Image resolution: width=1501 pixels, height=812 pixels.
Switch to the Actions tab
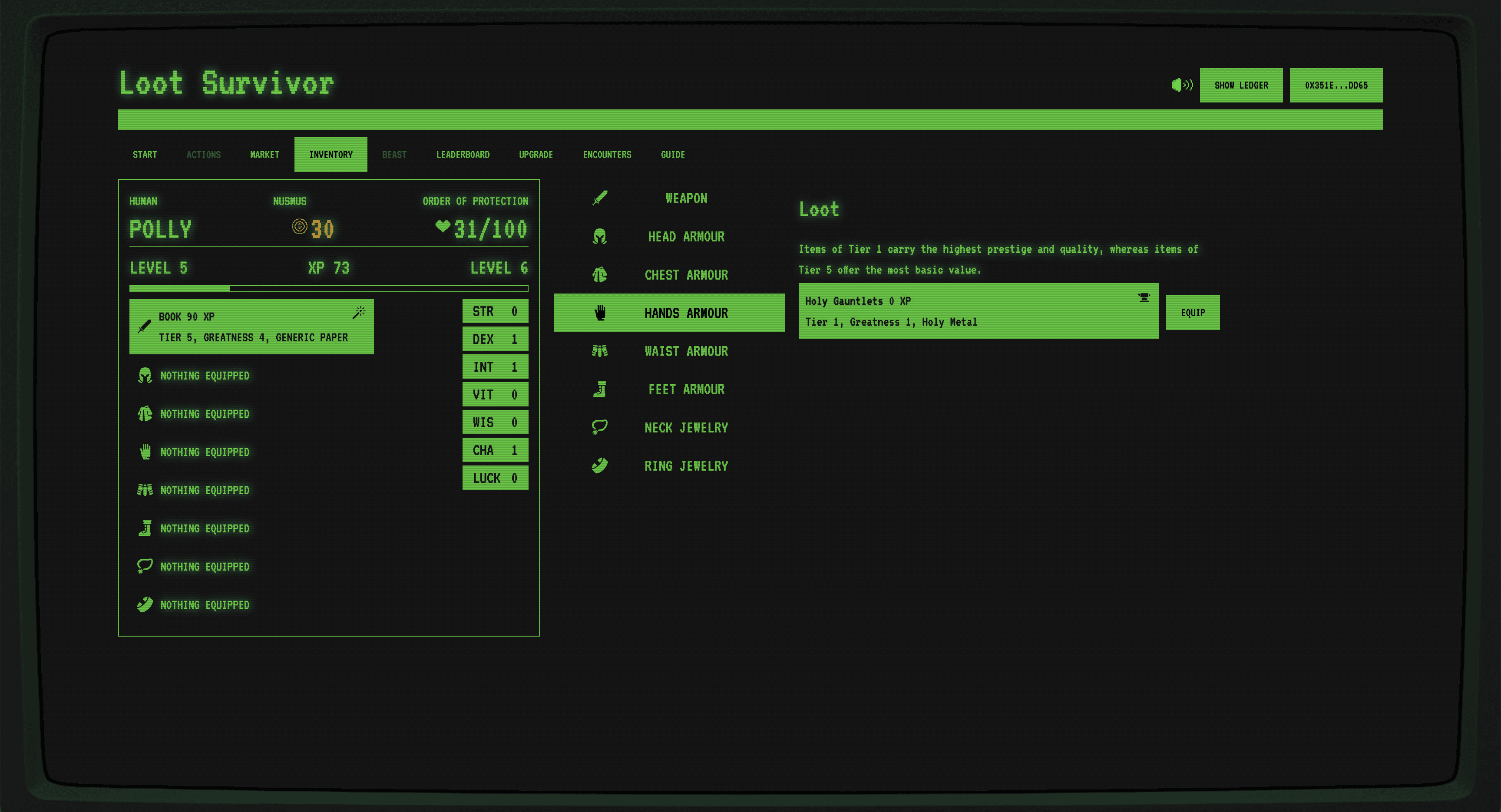203,154
